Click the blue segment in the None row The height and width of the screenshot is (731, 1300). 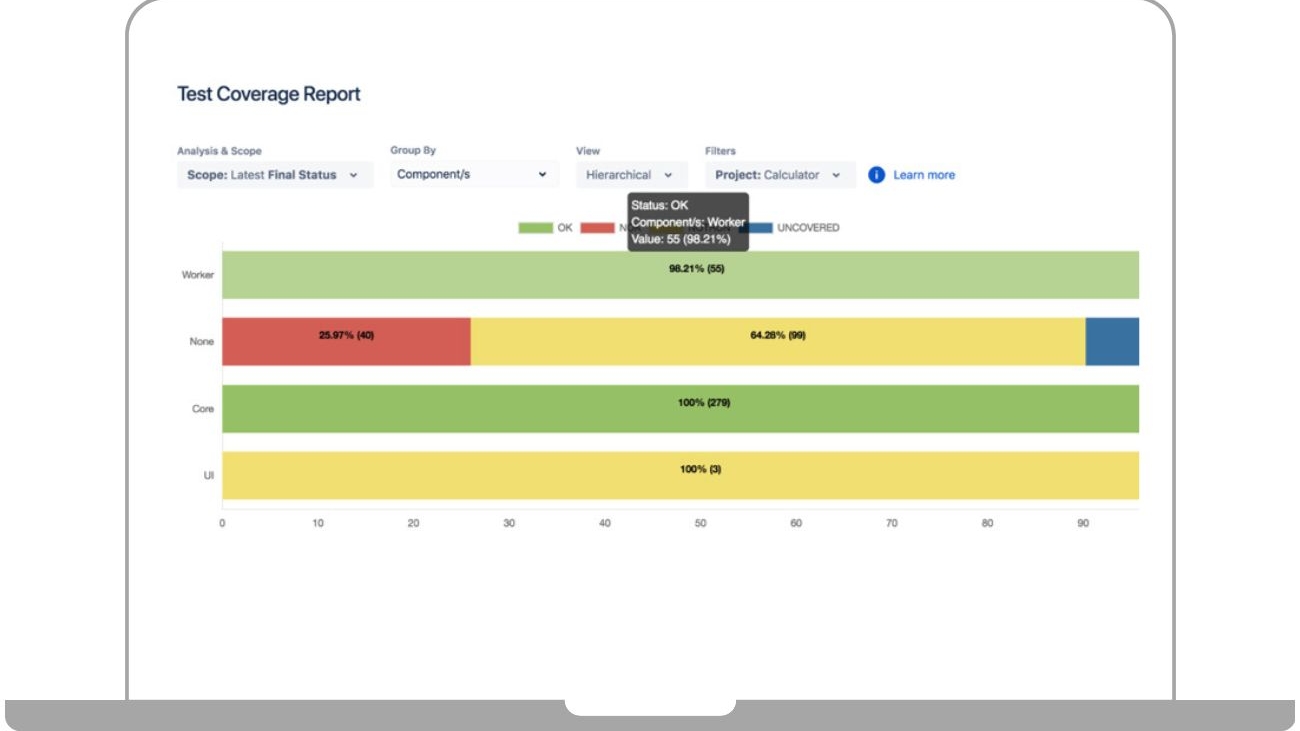[1112, 342]
